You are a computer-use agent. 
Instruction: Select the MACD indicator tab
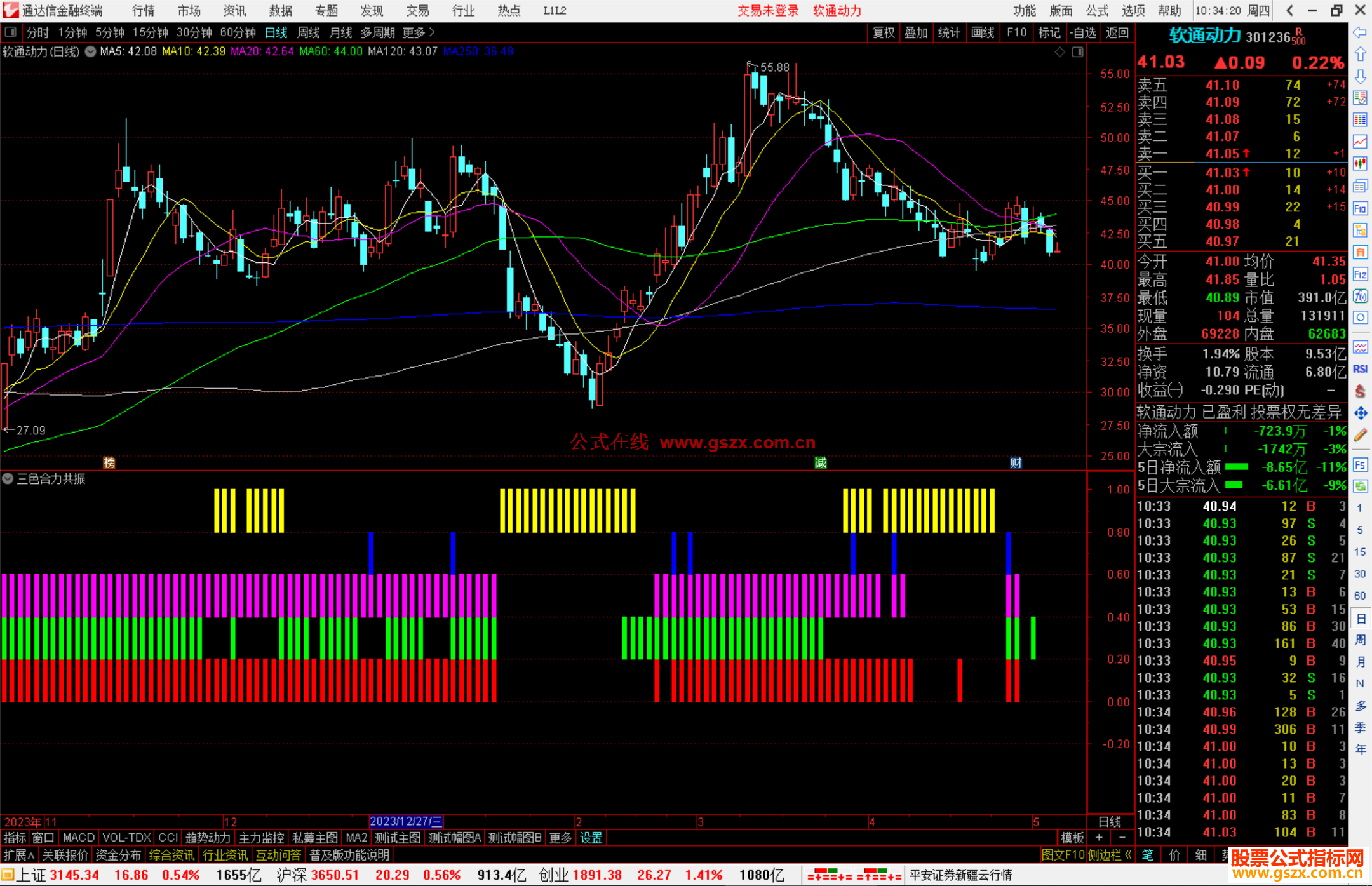(78, 838)
